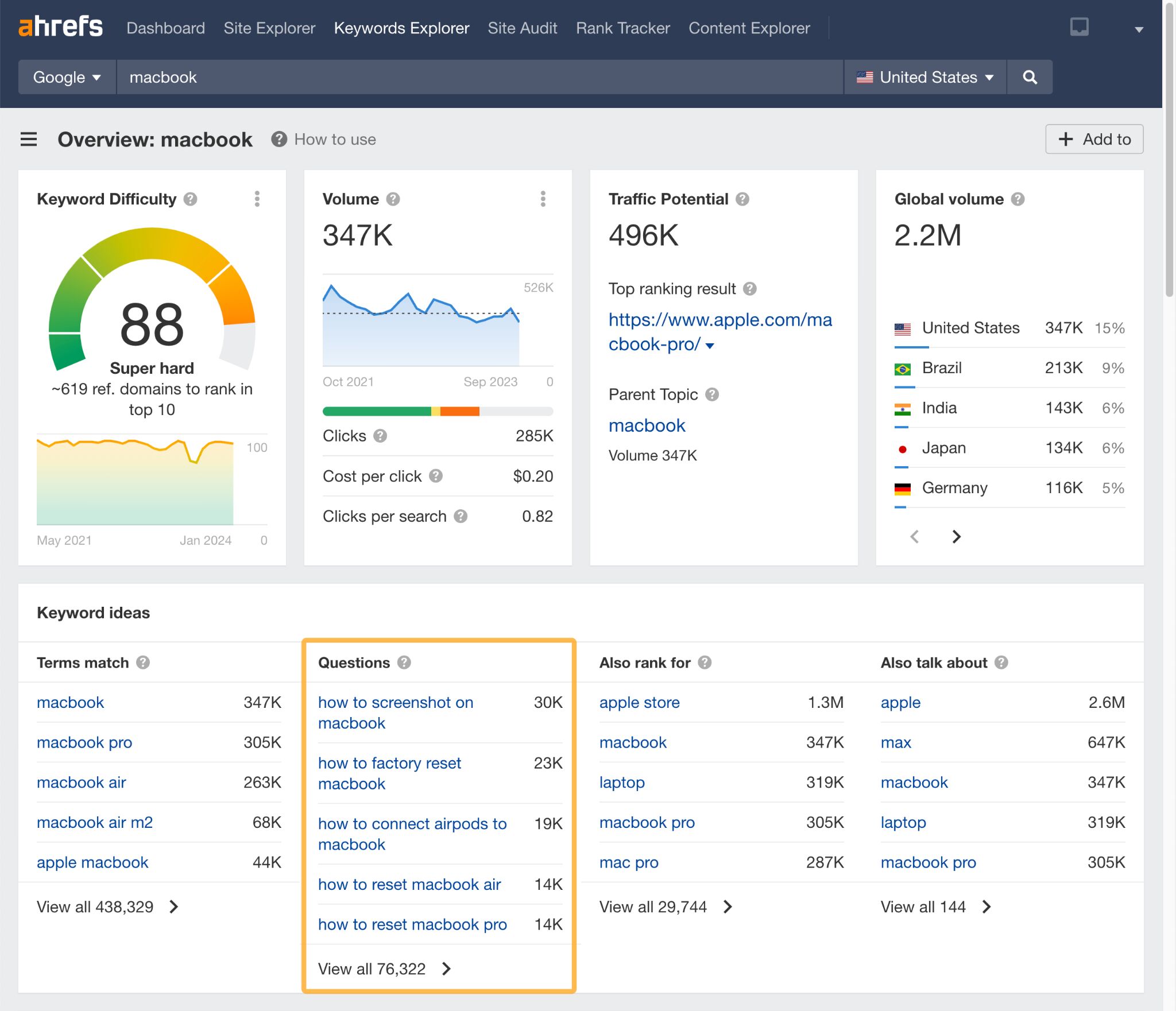This screenshot has width=1176, height=1011.
Task: Open Keywords Explorer tool
Action: (401, 28)
